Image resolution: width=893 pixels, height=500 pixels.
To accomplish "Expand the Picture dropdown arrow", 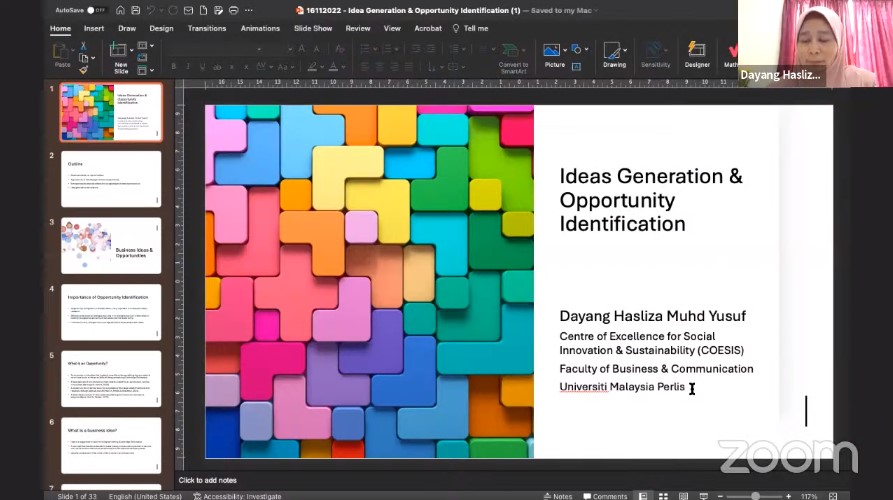I will tap(565, 50).
